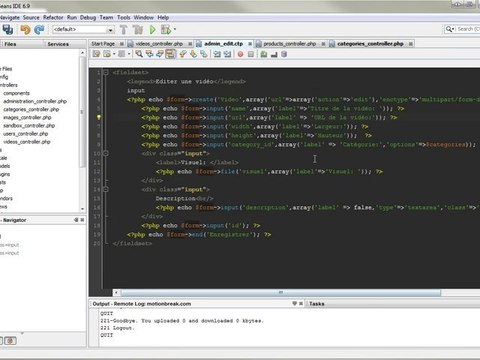480x360 pixels.
Task: Click the Forward navigation icon in the editor toolbar
Action: [x=122, y=54]
